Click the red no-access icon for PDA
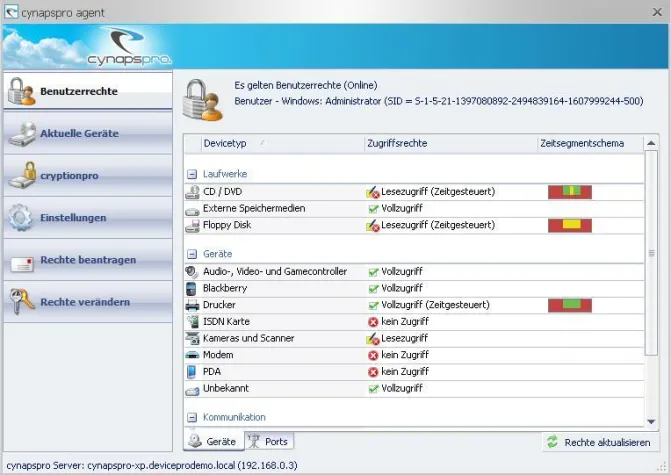This screenshot has height=475, width=671. [373, 372]
